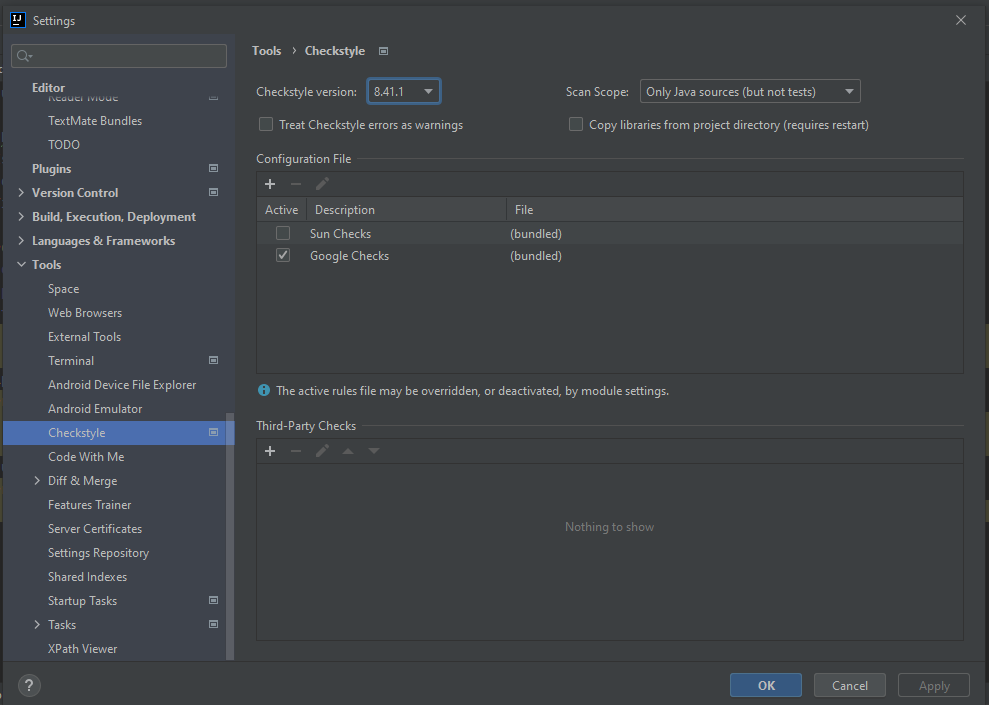989x705 pixels.
Task: Deactivate the Google Checks configuration
Action: [x=283, y=255]
